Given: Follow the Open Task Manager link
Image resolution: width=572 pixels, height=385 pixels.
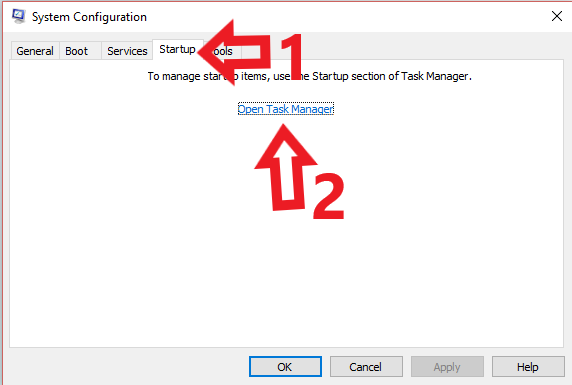Looking at the screenshot, I should [x=286, y=109].
